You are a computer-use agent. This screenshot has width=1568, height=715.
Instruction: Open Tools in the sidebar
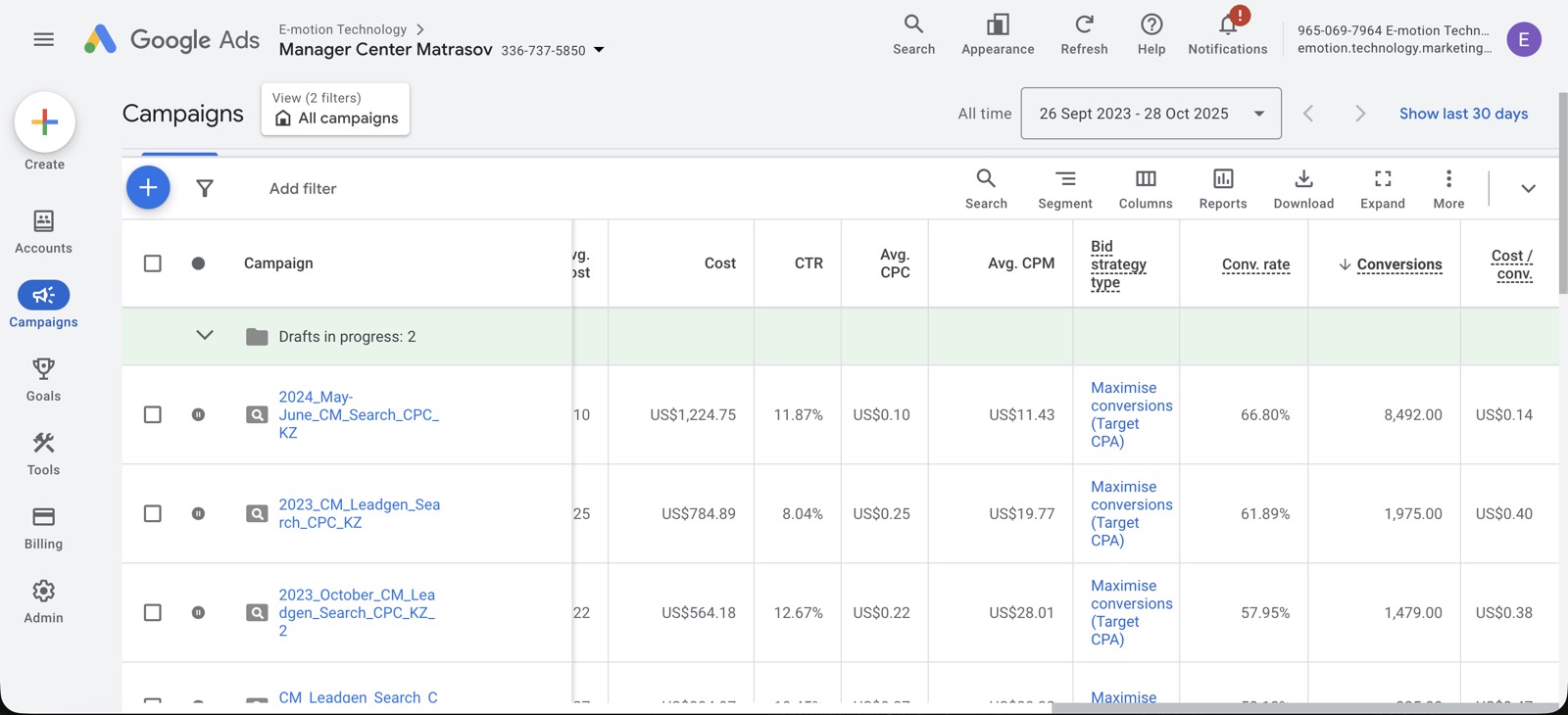[43, 453]
